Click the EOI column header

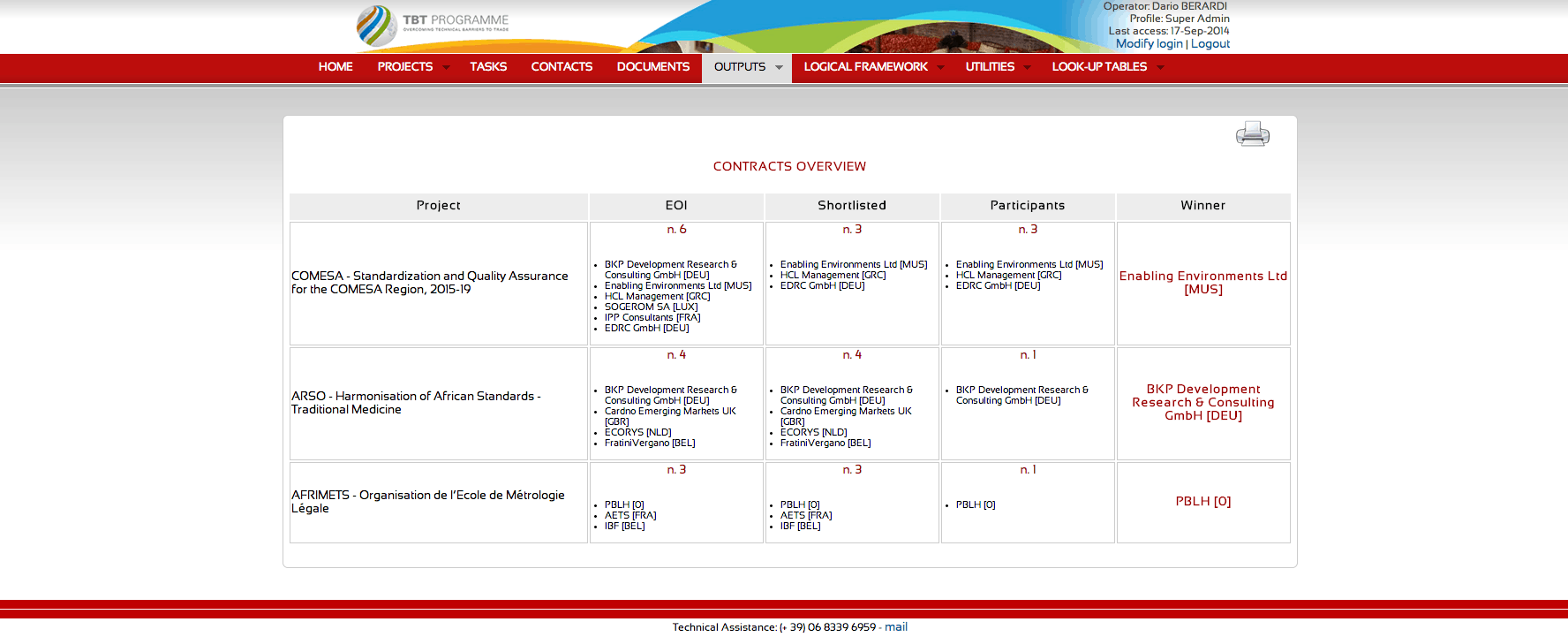click(676, 206)
